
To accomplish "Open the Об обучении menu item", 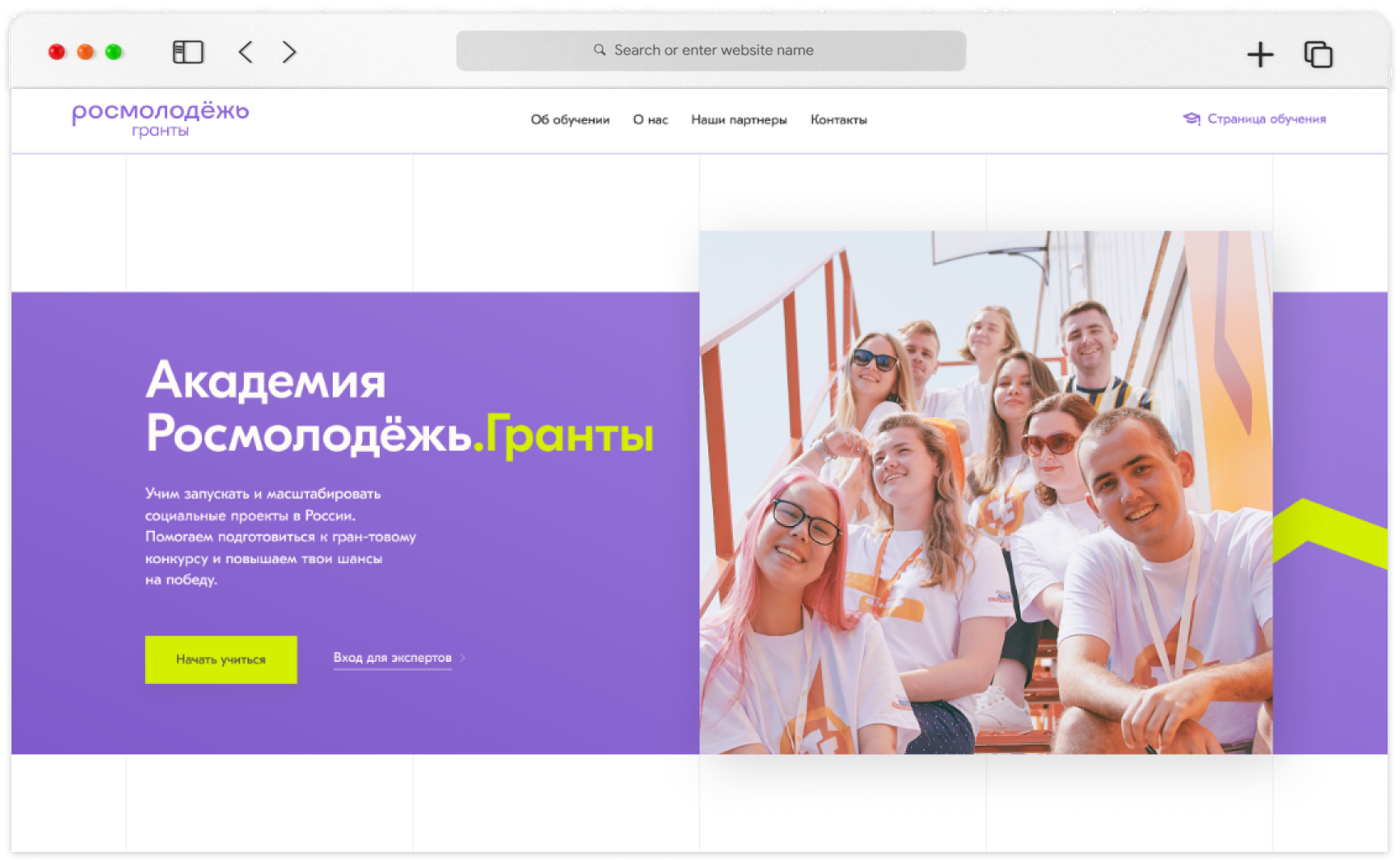I will pos(571,119).
